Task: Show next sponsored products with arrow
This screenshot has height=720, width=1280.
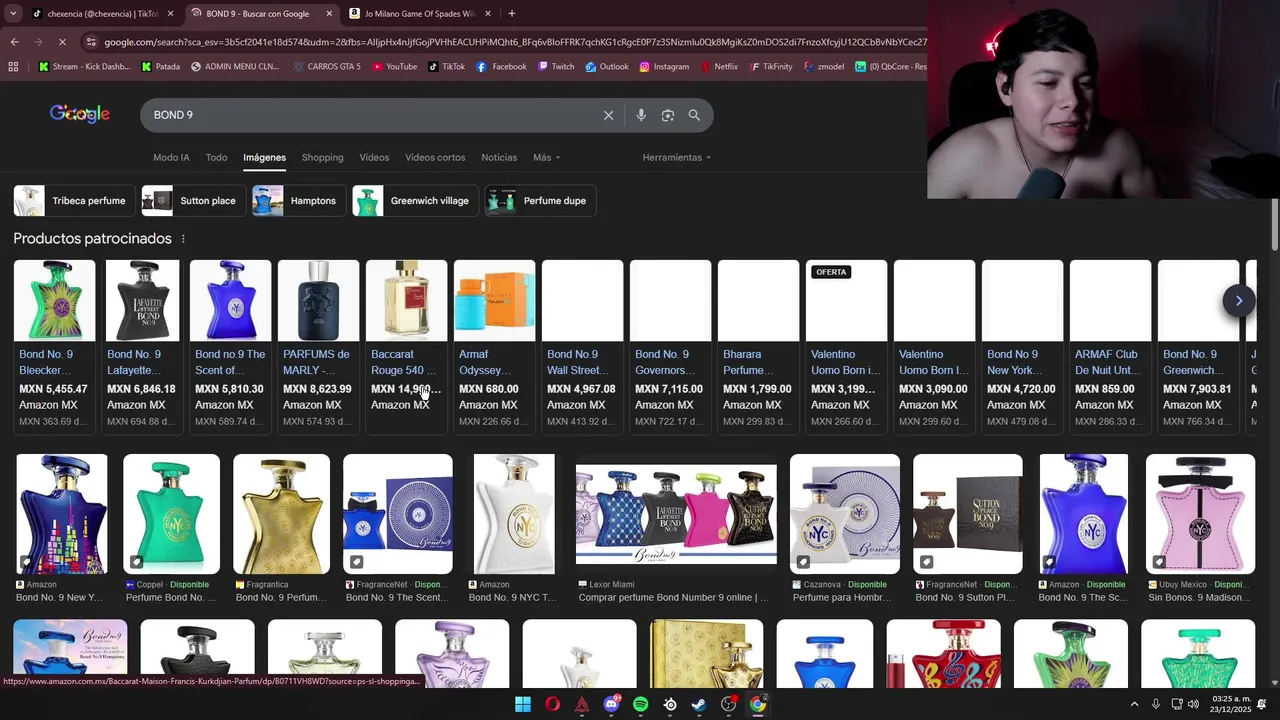Action: pyautogui.click(x=1238, y=301)
